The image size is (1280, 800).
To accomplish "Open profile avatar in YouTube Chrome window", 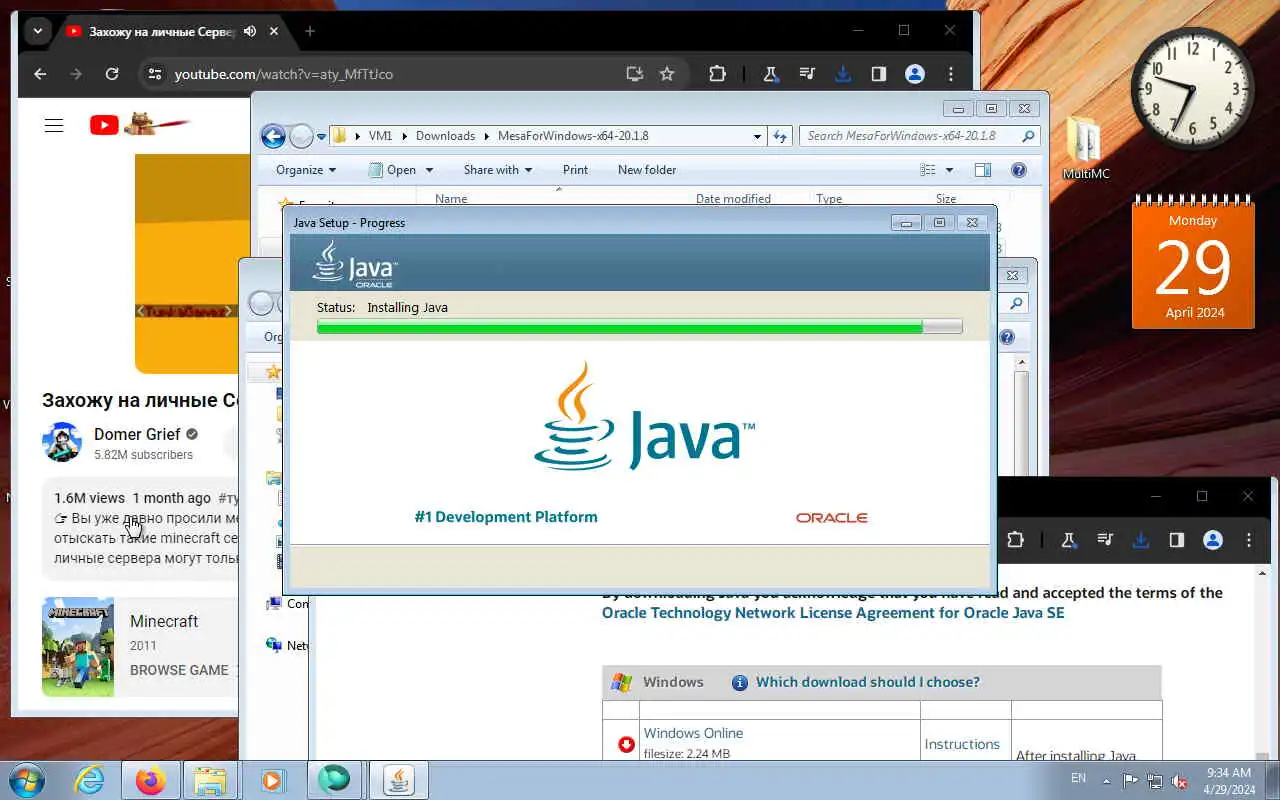I will click(914, 74).
